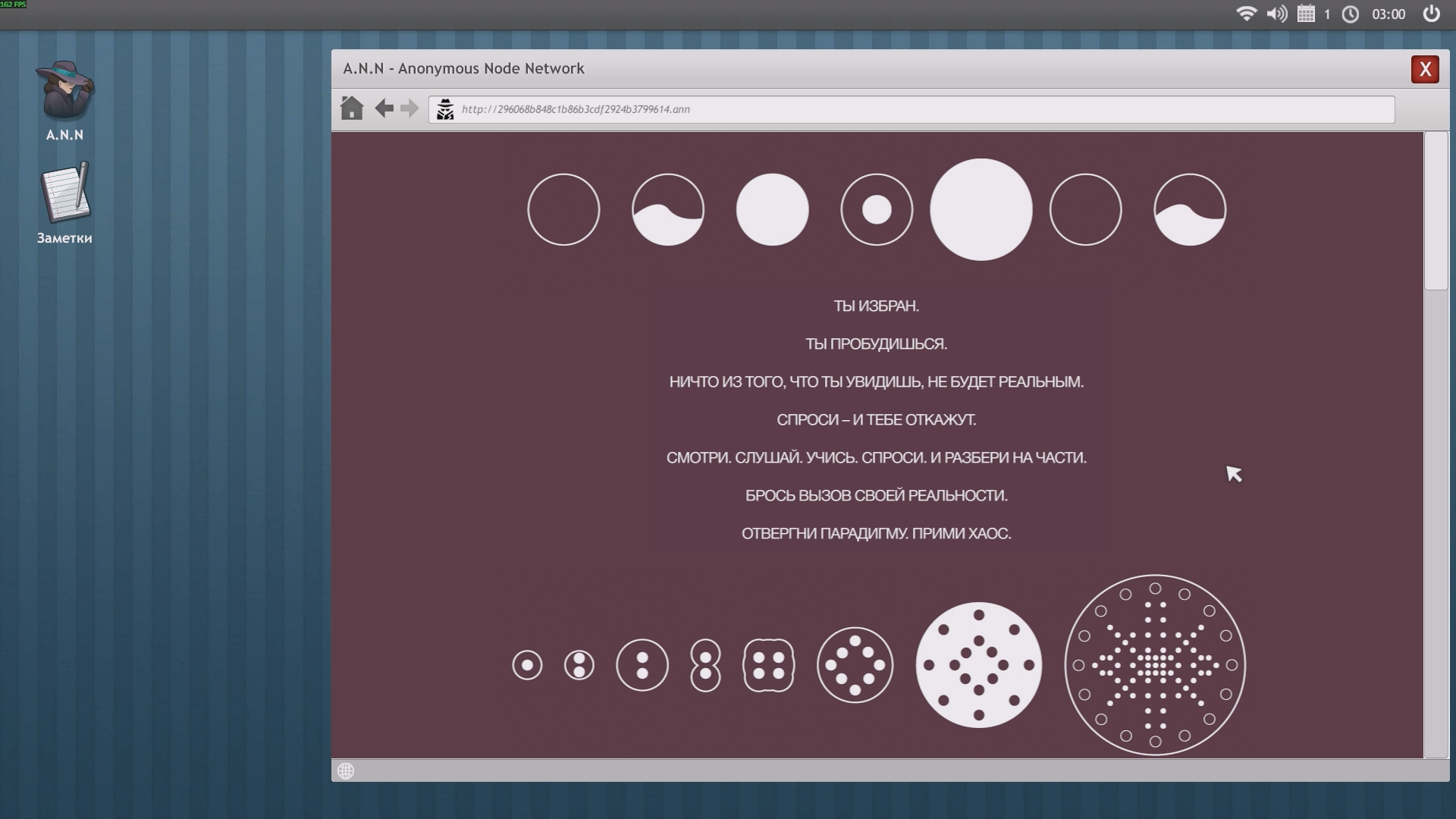Click the browser home icon

351,108
